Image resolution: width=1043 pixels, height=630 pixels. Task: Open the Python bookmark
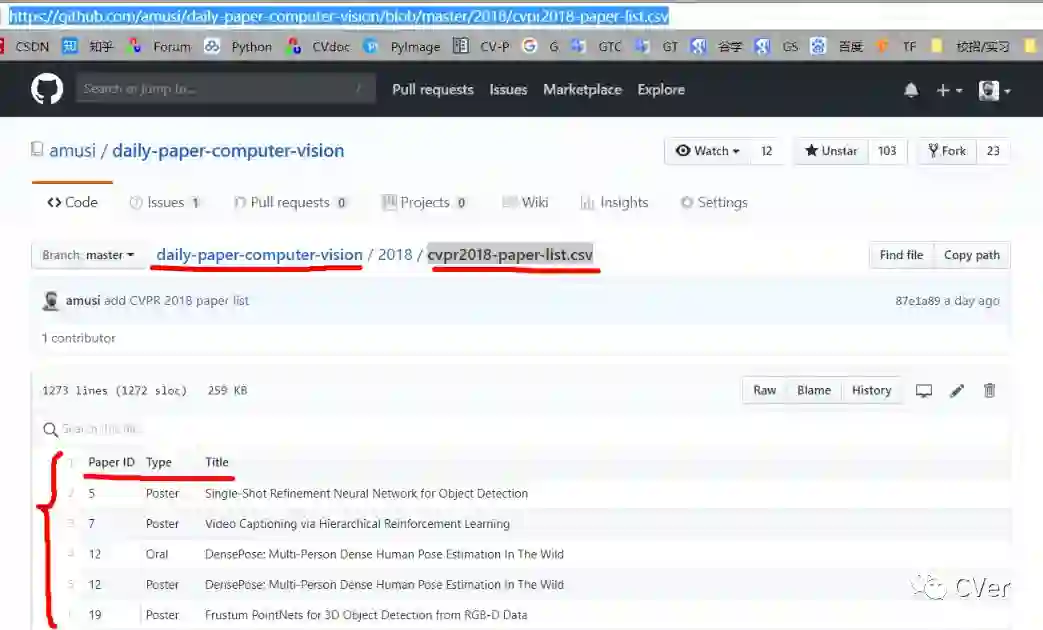238,46
